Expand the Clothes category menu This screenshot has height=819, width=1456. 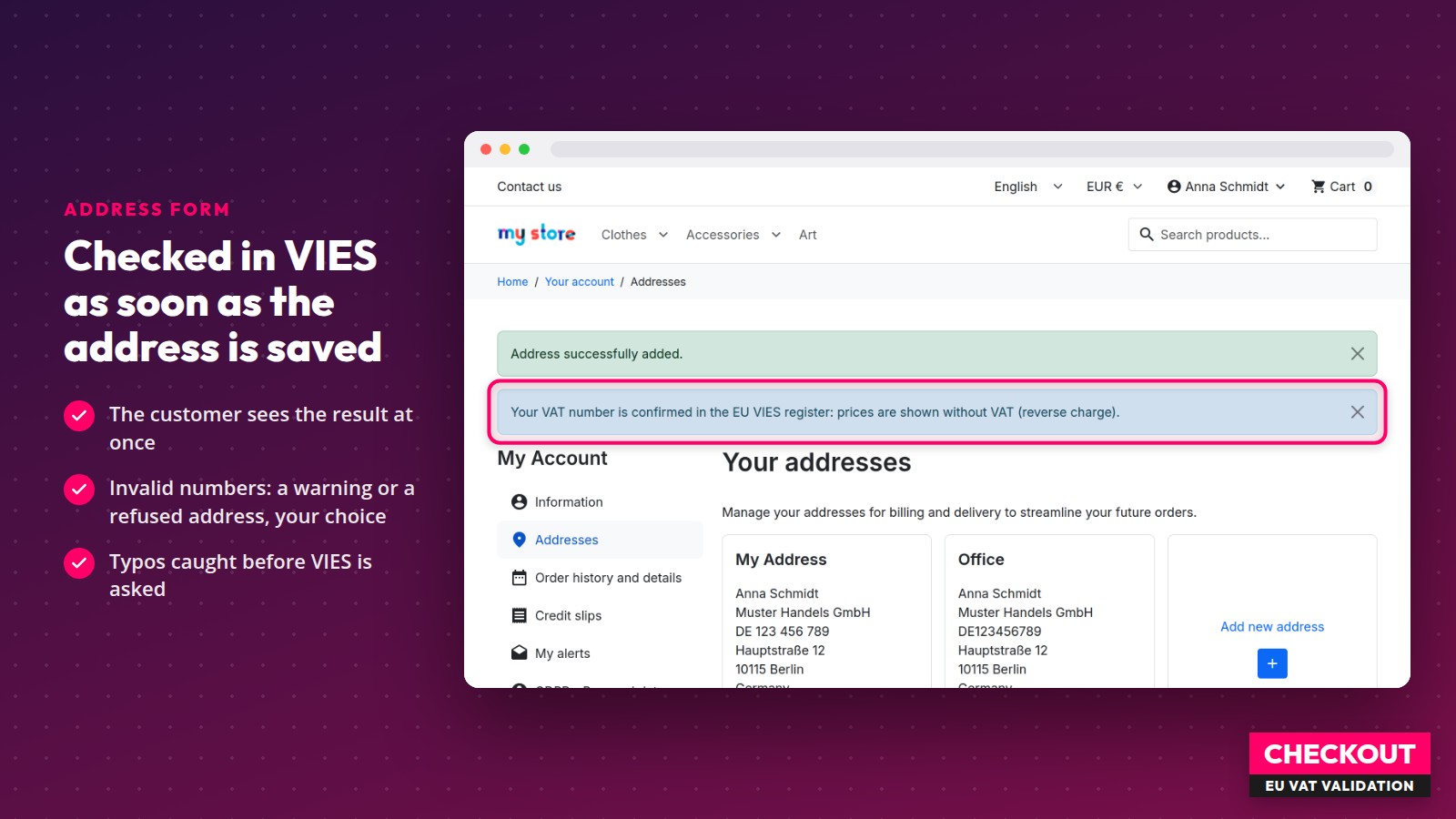point(635,235)
